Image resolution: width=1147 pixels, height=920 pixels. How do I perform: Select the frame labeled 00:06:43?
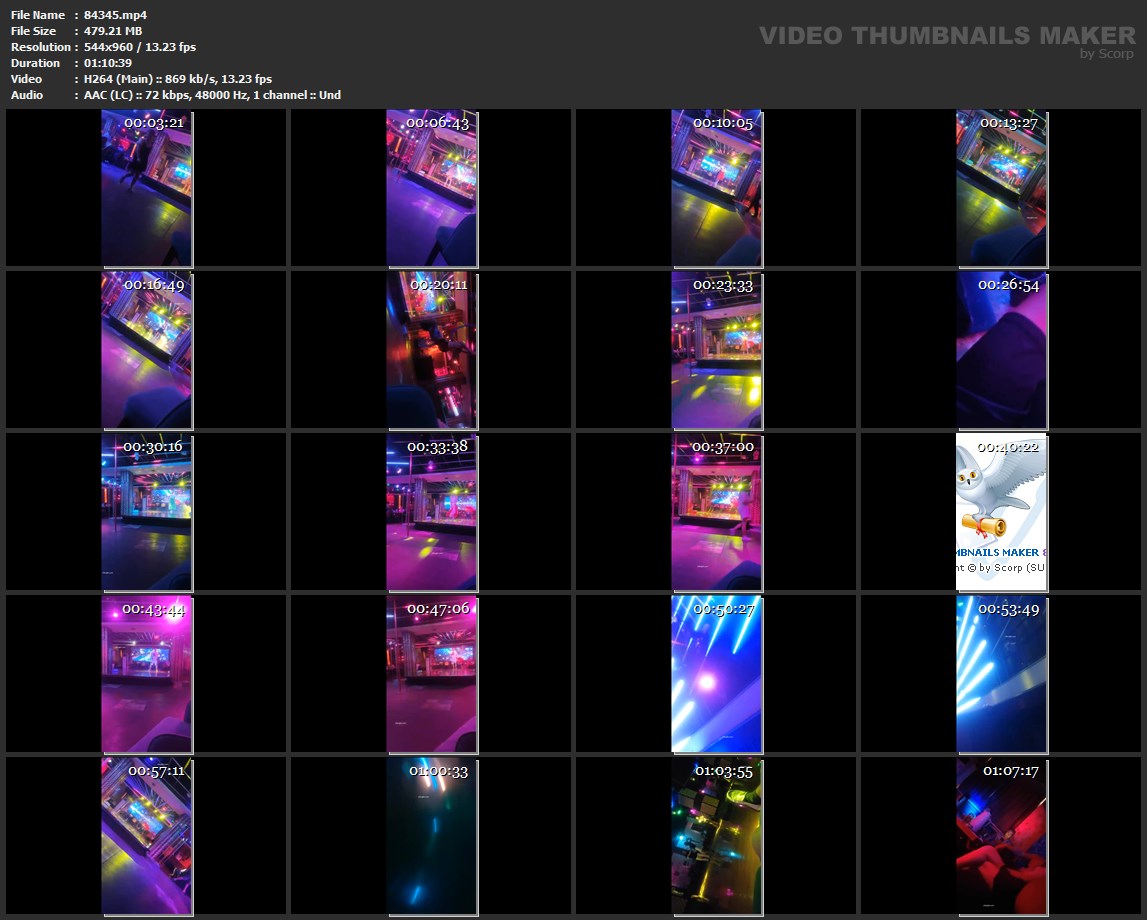pyautogui.click(x=432, y=188)
